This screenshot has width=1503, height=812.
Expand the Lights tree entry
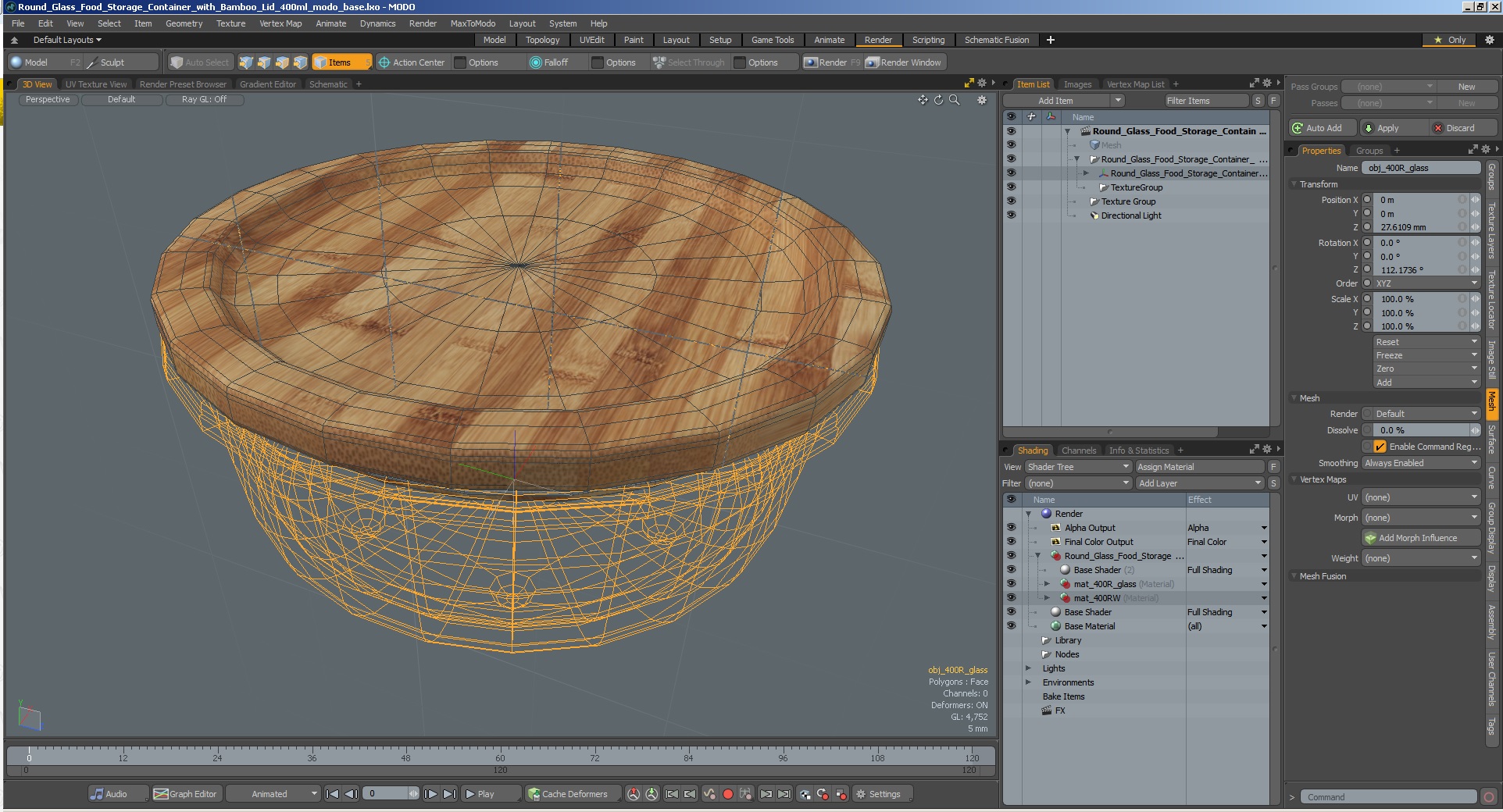click(x=1029, y=668)
